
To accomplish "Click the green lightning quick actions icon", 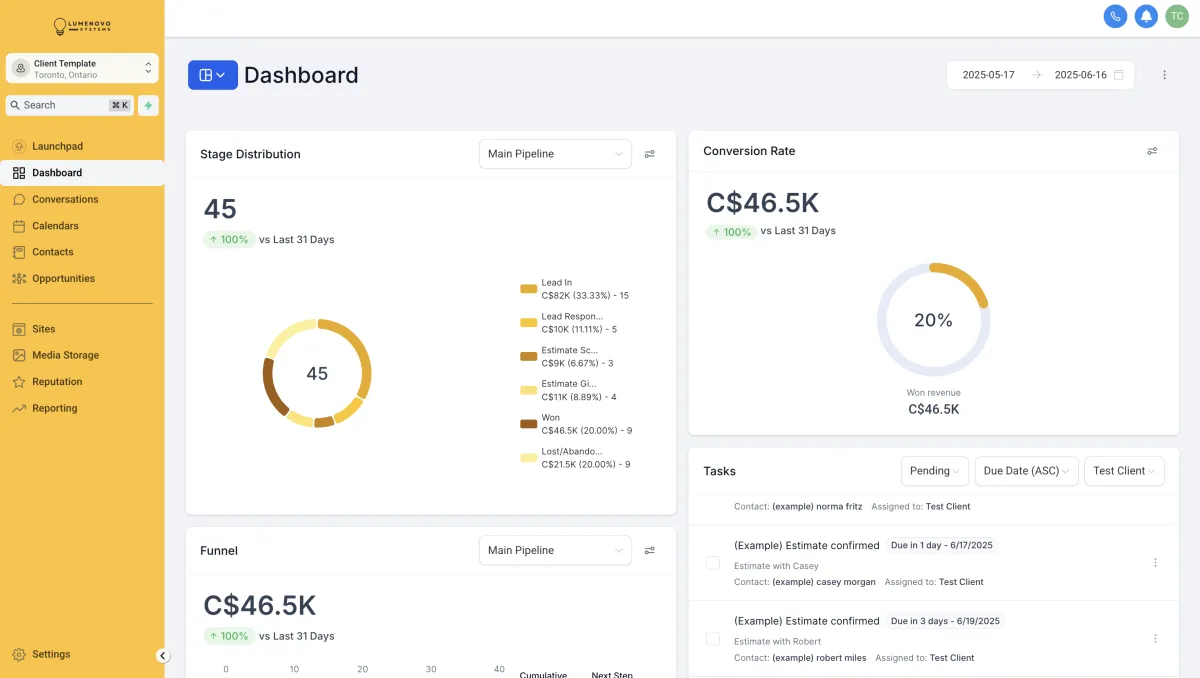I will tap(148, 105).
